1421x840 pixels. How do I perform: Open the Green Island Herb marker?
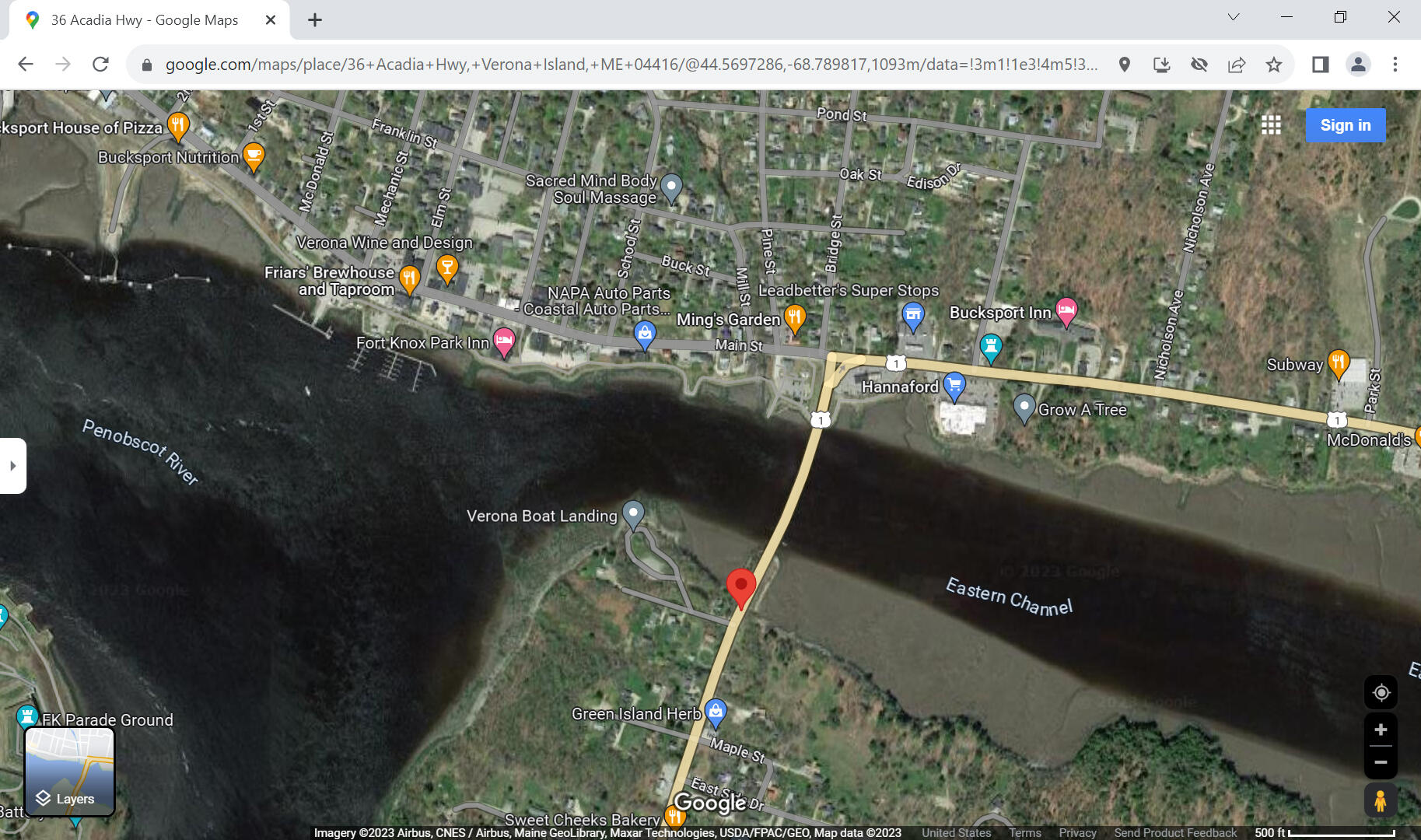click(x=715, y=710)
